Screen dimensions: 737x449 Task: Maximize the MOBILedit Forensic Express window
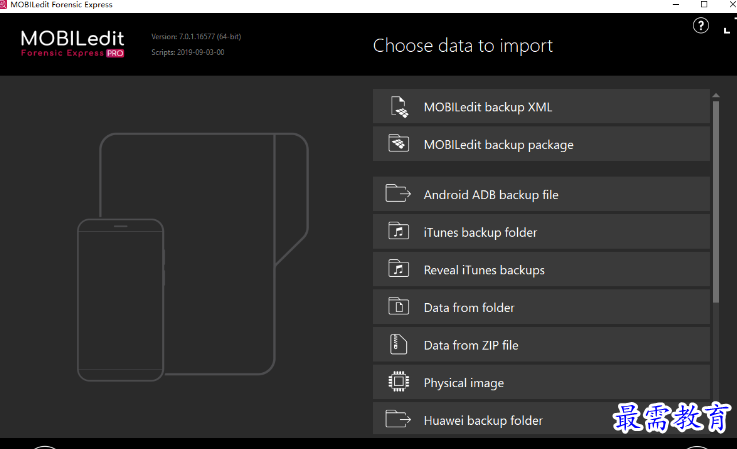pyautogui.click(x=704, y=5)
